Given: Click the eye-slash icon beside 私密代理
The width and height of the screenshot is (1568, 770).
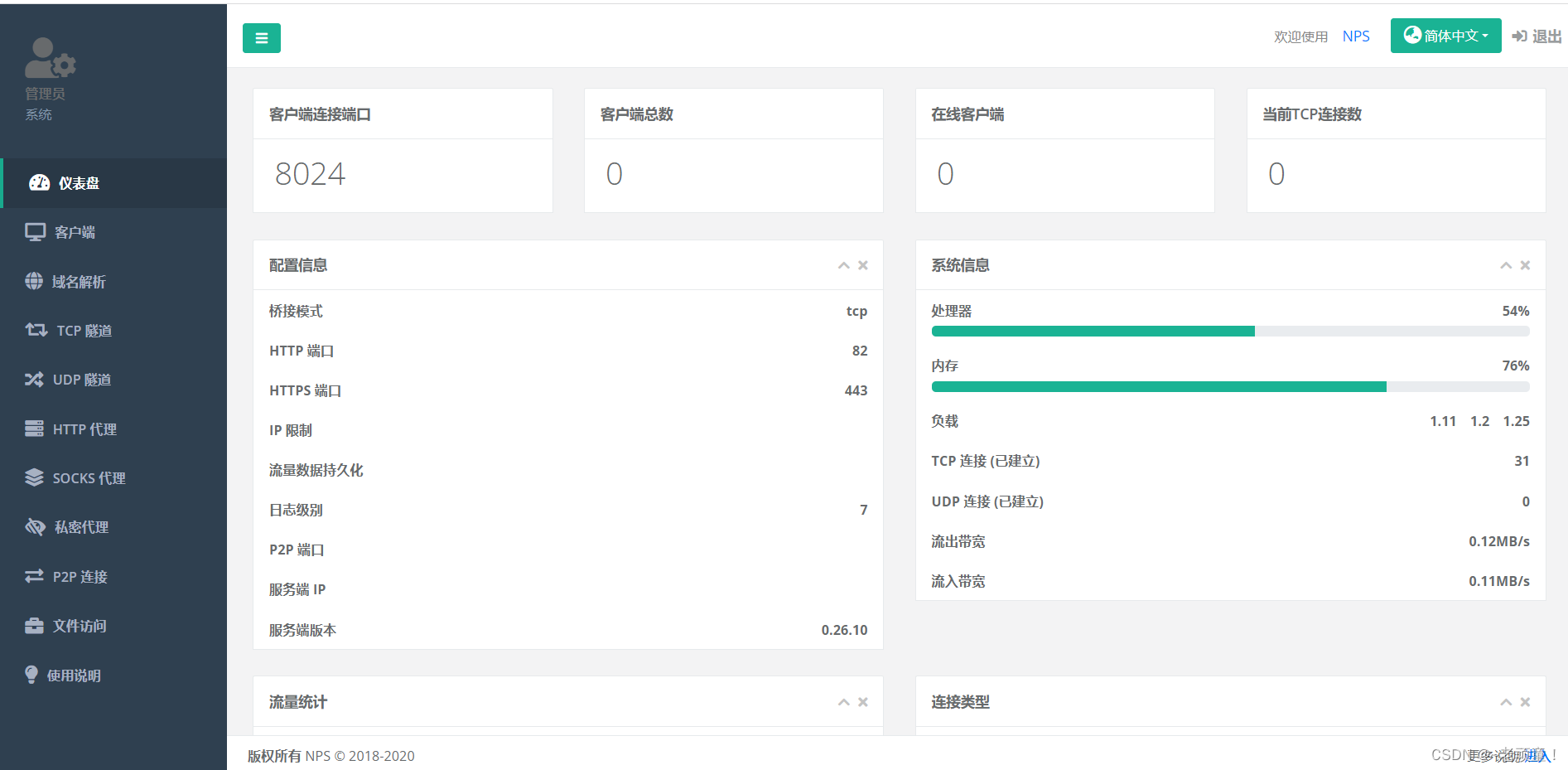Looking at the screenshot, I should pyautogui.click(x=35, y=526).
